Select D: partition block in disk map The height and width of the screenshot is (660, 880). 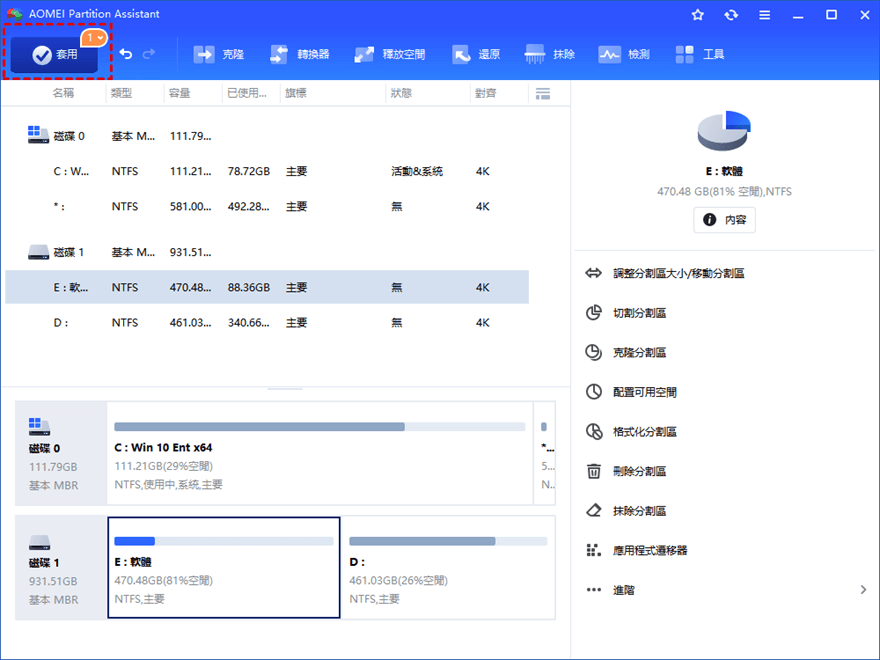448,567
